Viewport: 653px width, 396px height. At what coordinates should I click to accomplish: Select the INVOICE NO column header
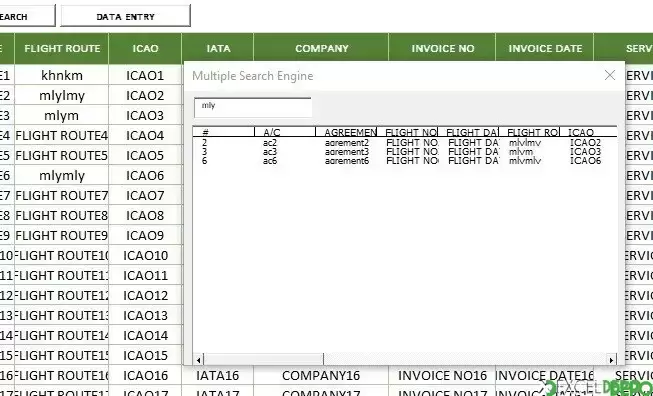point(442,48)
